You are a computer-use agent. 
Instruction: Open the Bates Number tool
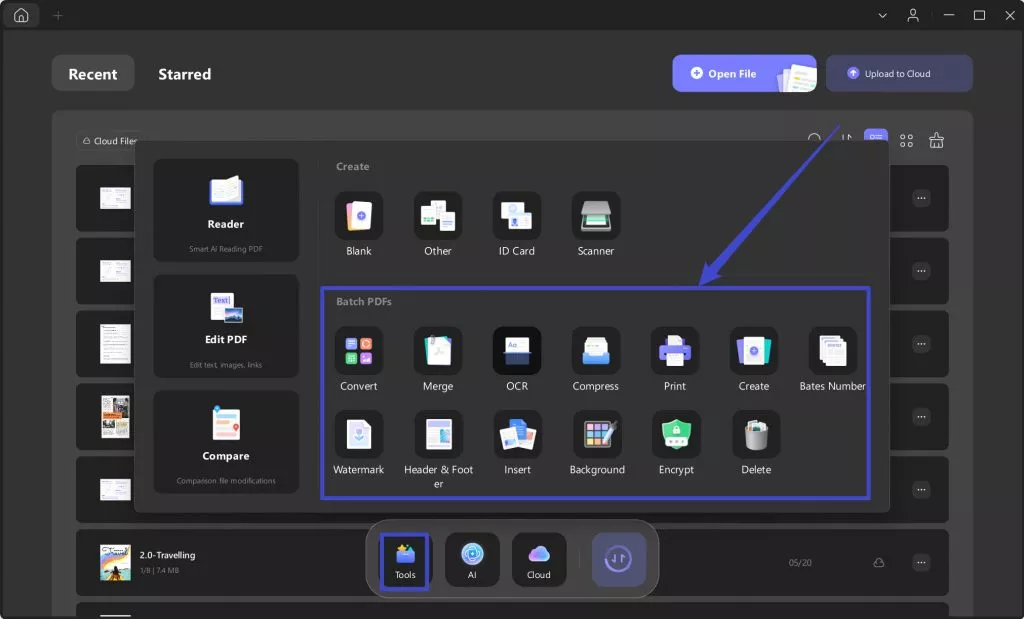[833, 359]
